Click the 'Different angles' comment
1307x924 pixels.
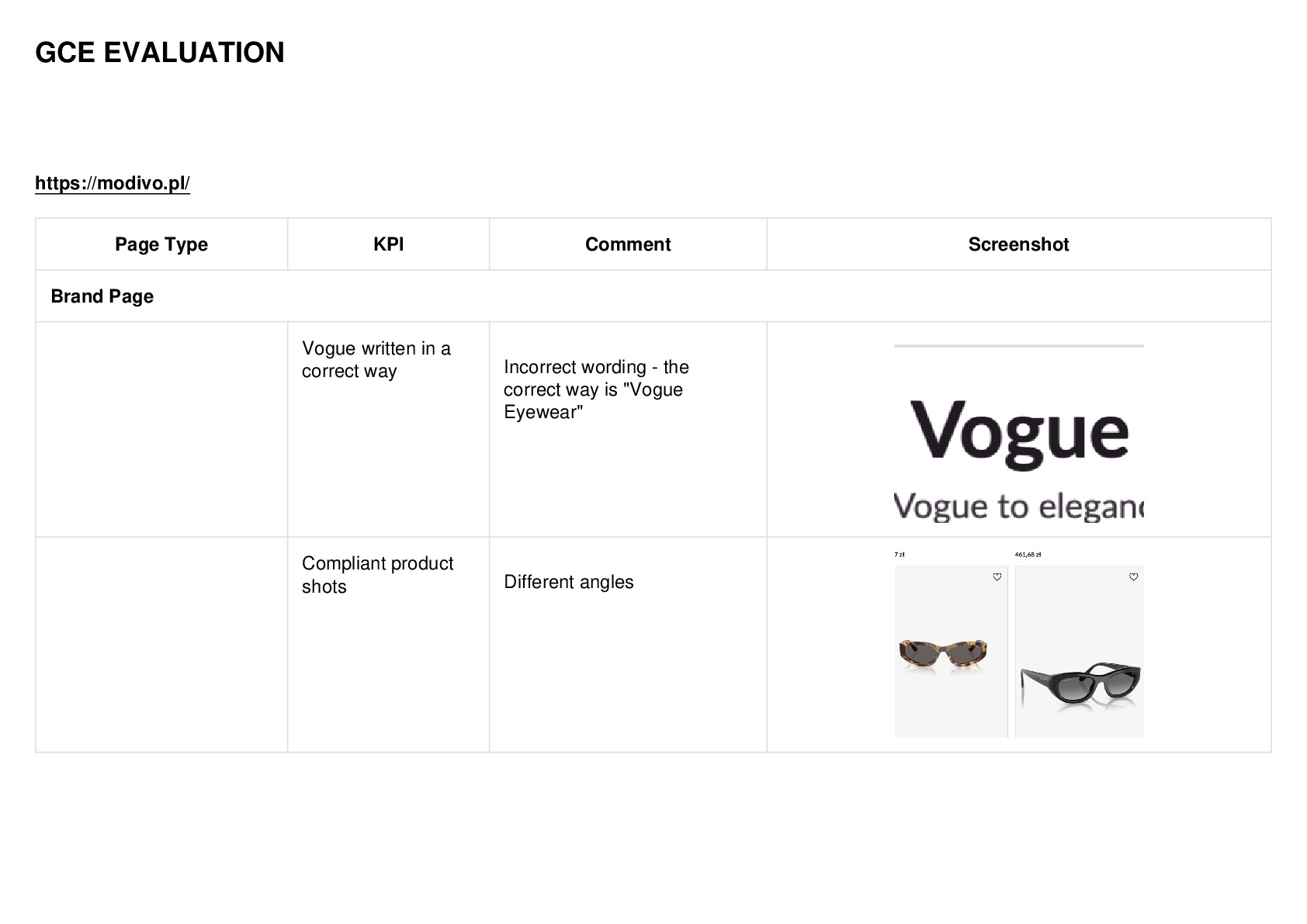click(569, 582)
